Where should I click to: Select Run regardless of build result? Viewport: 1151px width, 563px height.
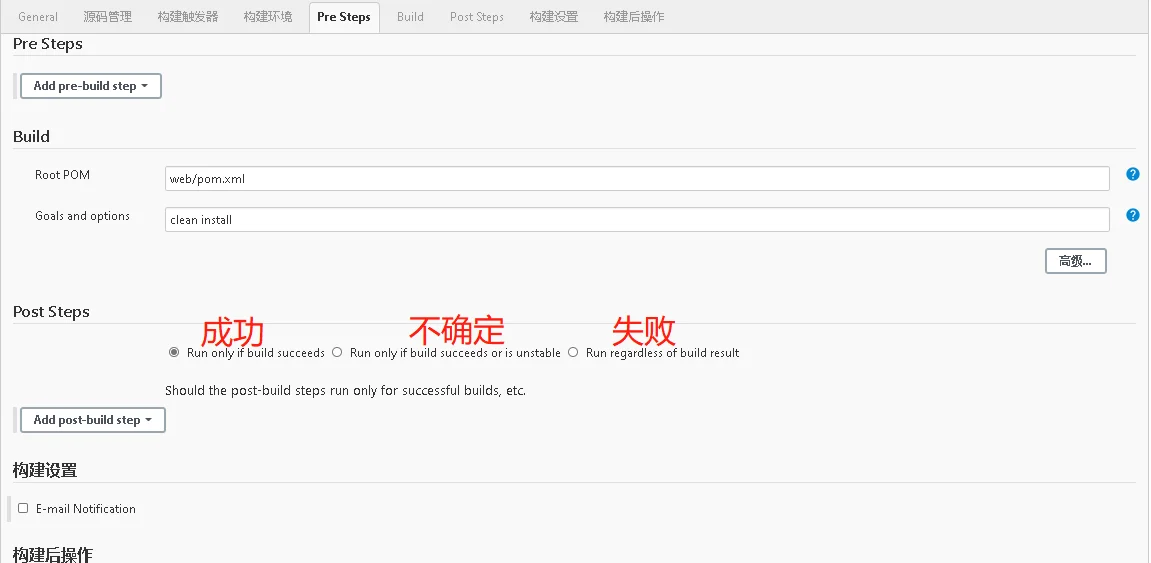pos(573,352)
